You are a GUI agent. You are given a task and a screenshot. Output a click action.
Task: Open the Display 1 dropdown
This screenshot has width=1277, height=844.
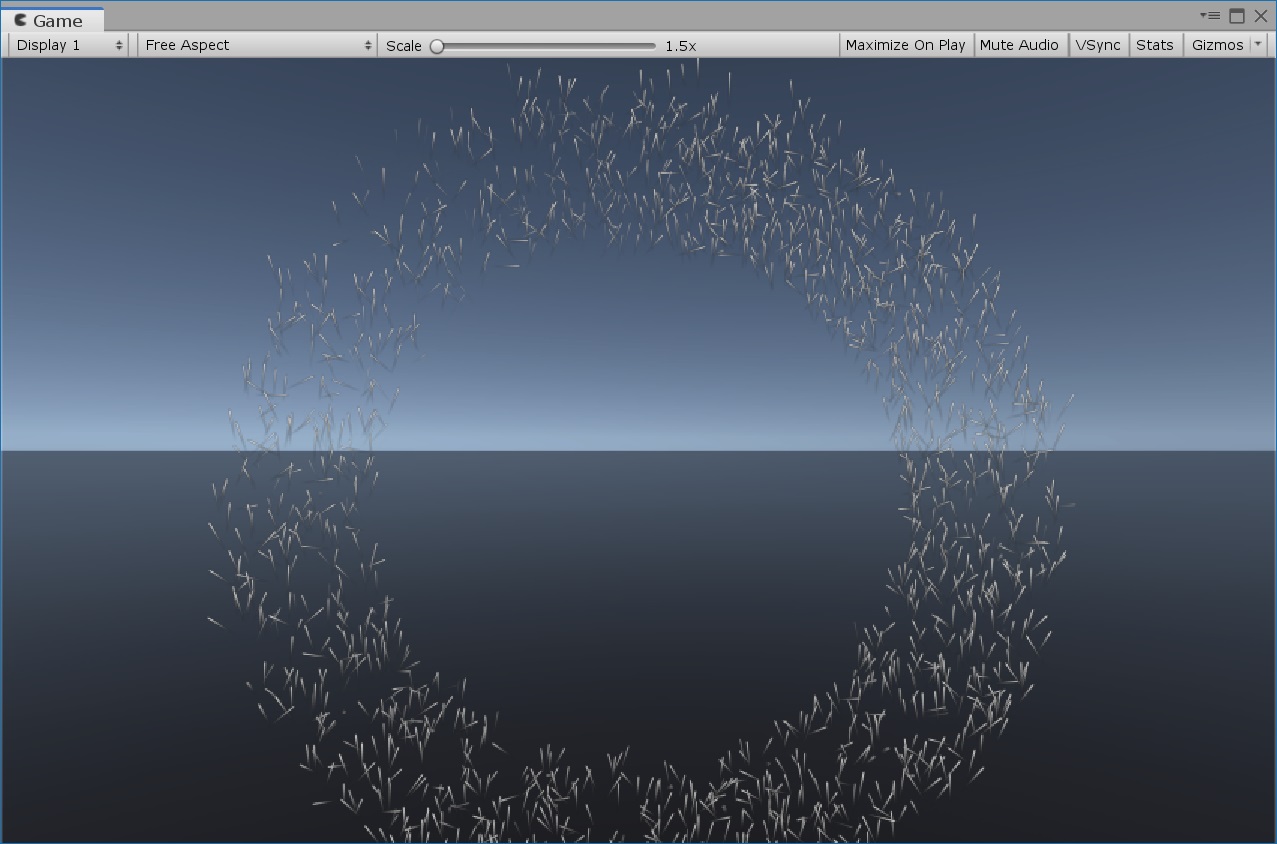tap(69, 45)
